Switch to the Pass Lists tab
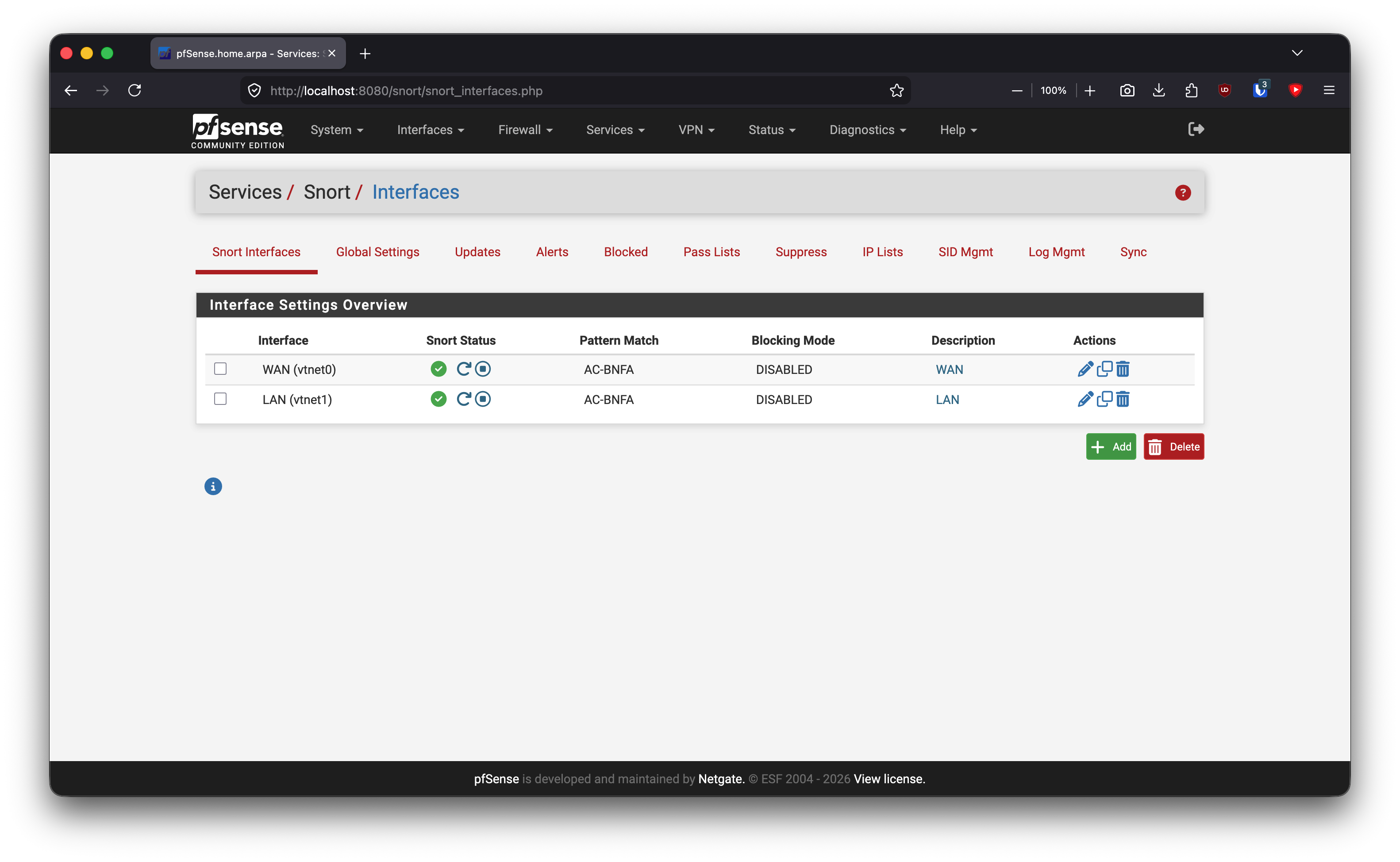The width and height of the screenshot is (1400, 862). pos(712,252)
